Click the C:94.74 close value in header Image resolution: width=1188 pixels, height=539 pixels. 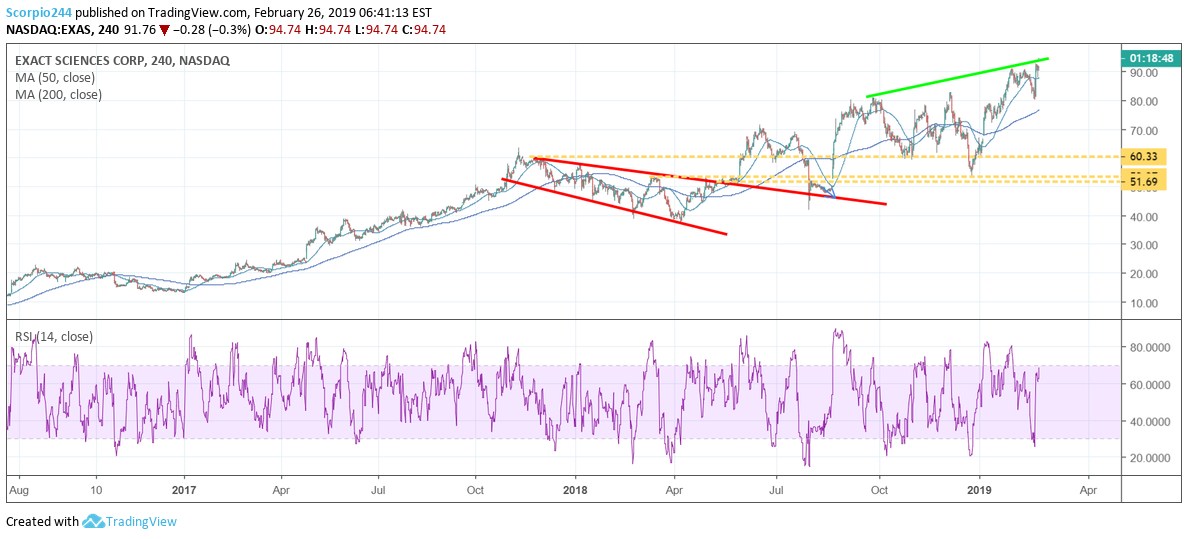coord(423,31)
